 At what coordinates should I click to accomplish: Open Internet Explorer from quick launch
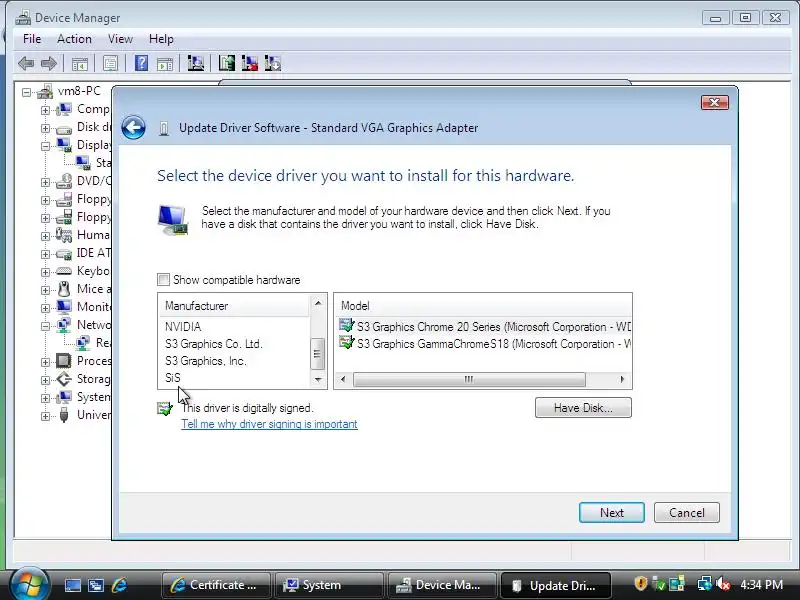(119, 585)
